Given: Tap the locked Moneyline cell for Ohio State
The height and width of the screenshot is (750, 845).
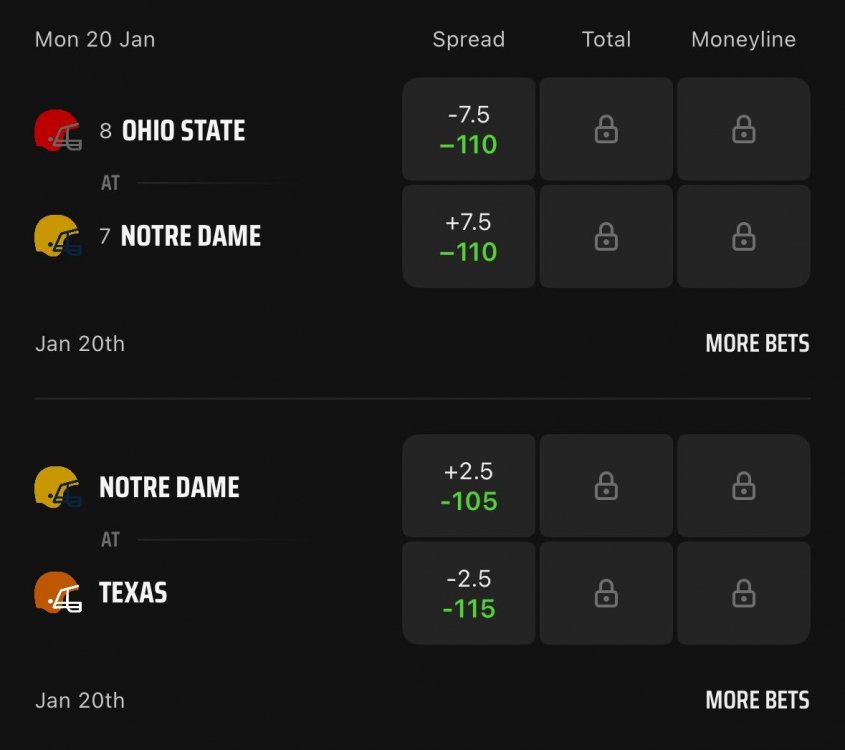Looking at the screenshot, I should pos(743,129).
